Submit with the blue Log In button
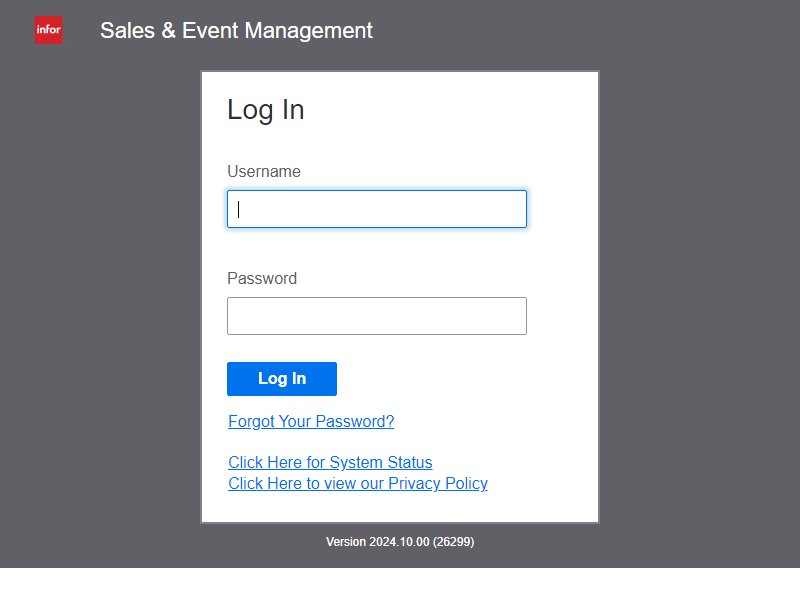This screenshot has height=600, width=800. click(x=282, y=379)
